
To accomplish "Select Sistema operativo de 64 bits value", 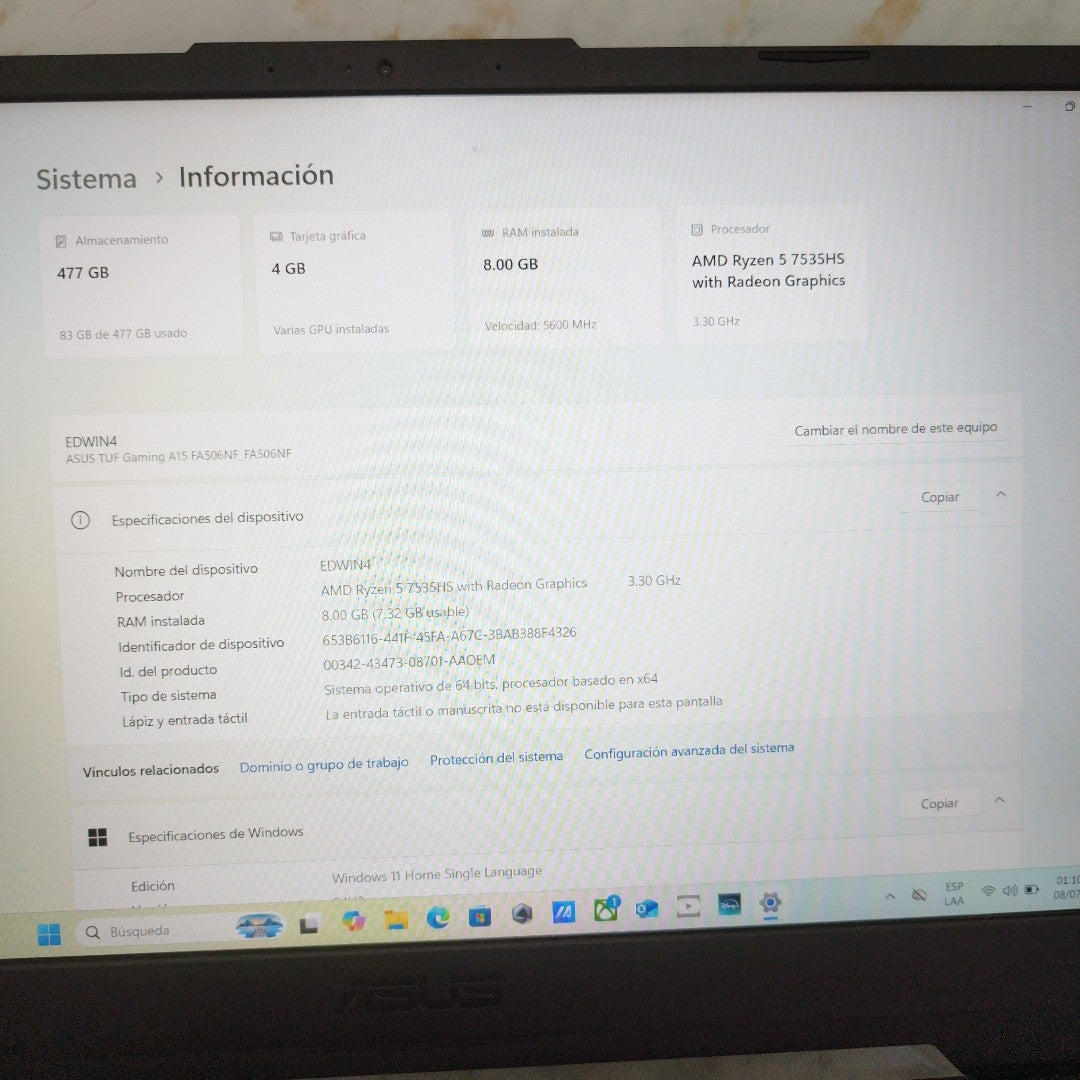I will coord(490,684).
